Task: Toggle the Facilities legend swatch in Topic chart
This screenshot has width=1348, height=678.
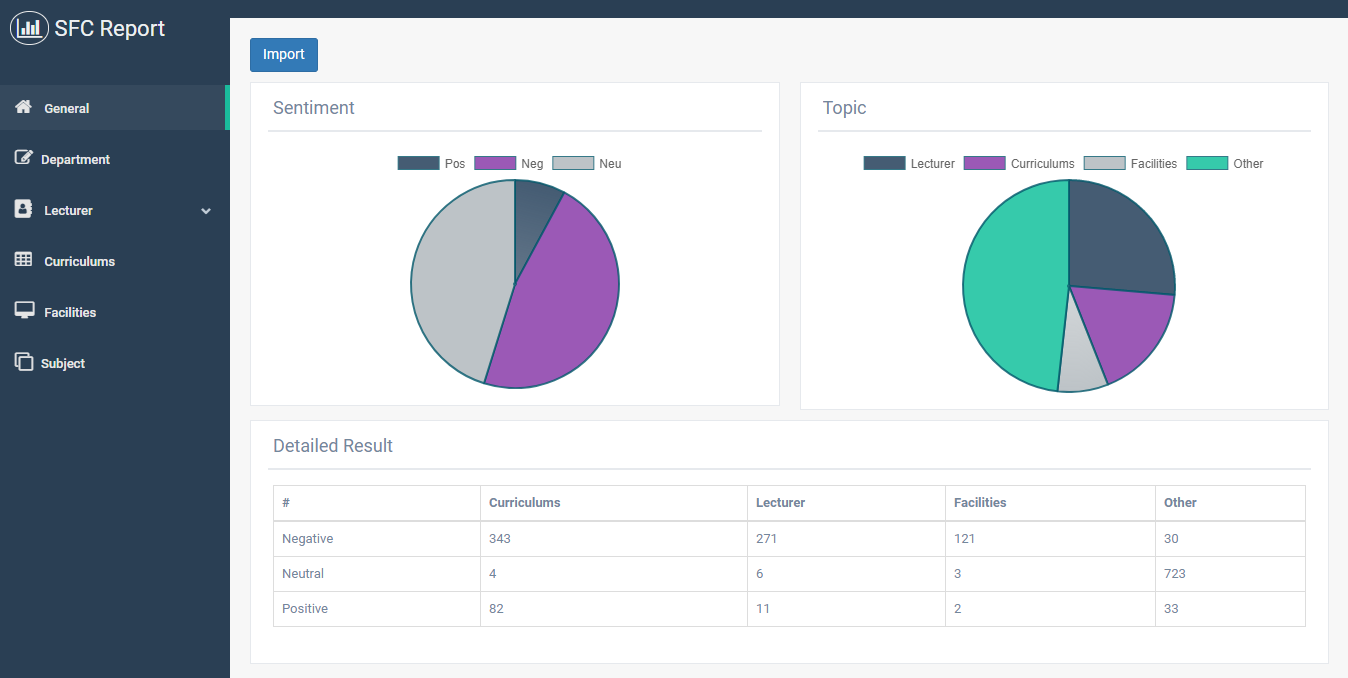Action: point(1105,163)
